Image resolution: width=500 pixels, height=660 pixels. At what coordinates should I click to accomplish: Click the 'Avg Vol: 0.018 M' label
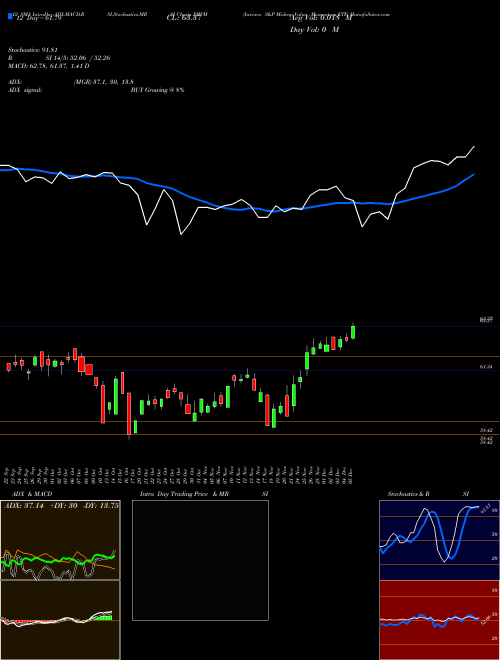[x=321, y=17]
